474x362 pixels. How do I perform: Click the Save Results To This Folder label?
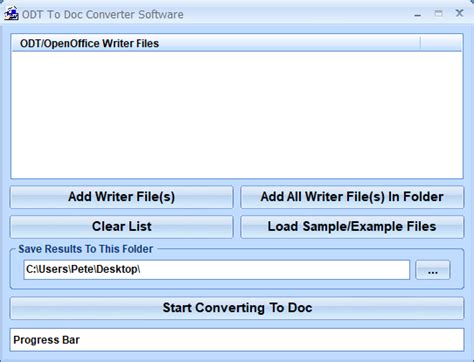(x=86, y=249)
